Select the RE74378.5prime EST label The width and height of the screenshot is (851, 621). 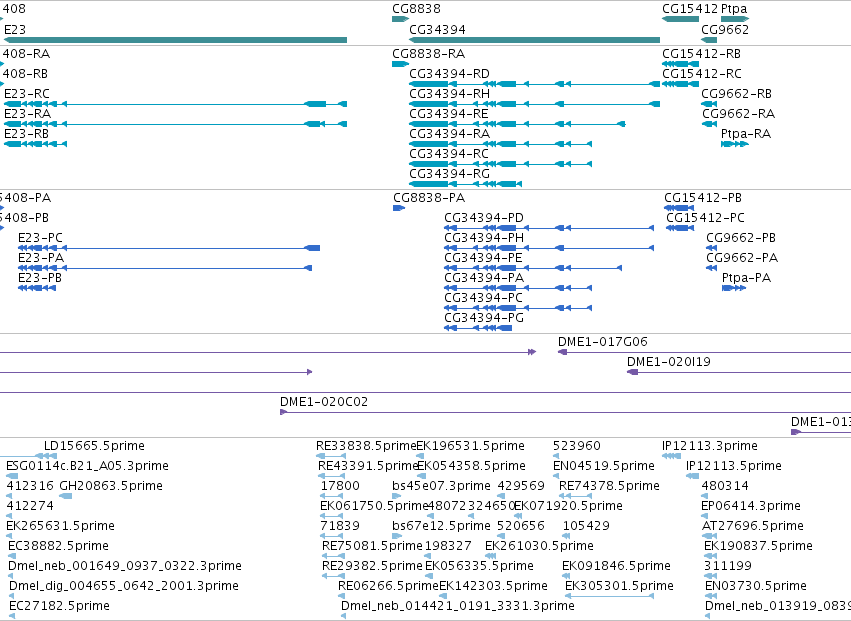(609, 486)
